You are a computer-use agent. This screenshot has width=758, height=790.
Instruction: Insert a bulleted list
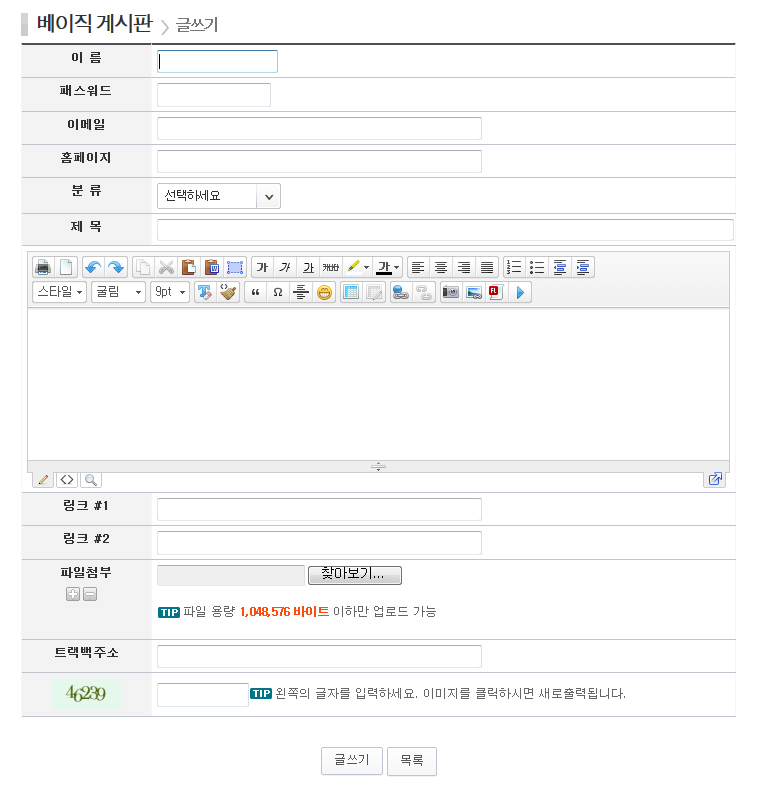[x=537, y=267]
